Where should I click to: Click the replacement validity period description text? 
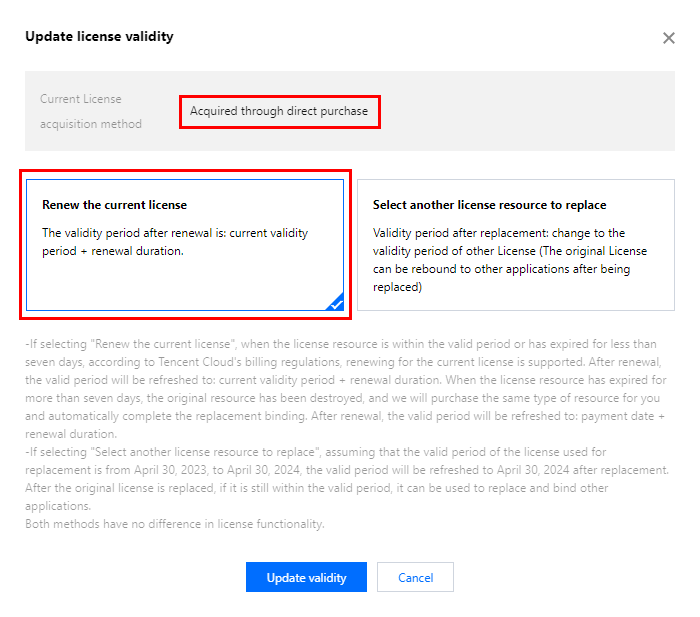(x=508, y=260)
